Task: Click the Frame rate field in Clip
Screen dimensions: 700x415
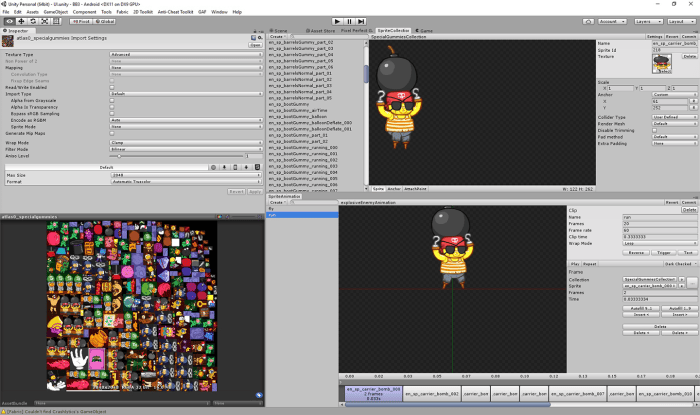Action: [660, 230]
